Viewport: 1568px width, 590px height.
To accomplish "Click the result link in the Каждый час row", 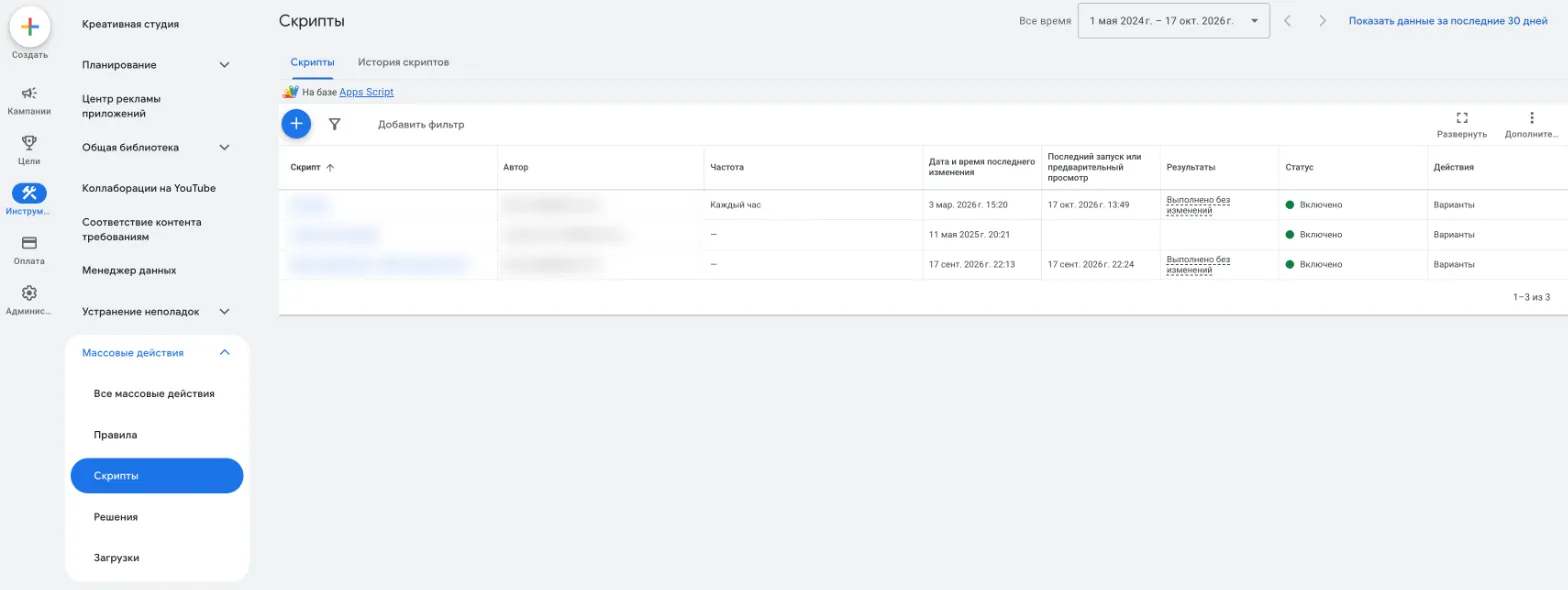I will pyautogui.click(x=1198, y=205).
